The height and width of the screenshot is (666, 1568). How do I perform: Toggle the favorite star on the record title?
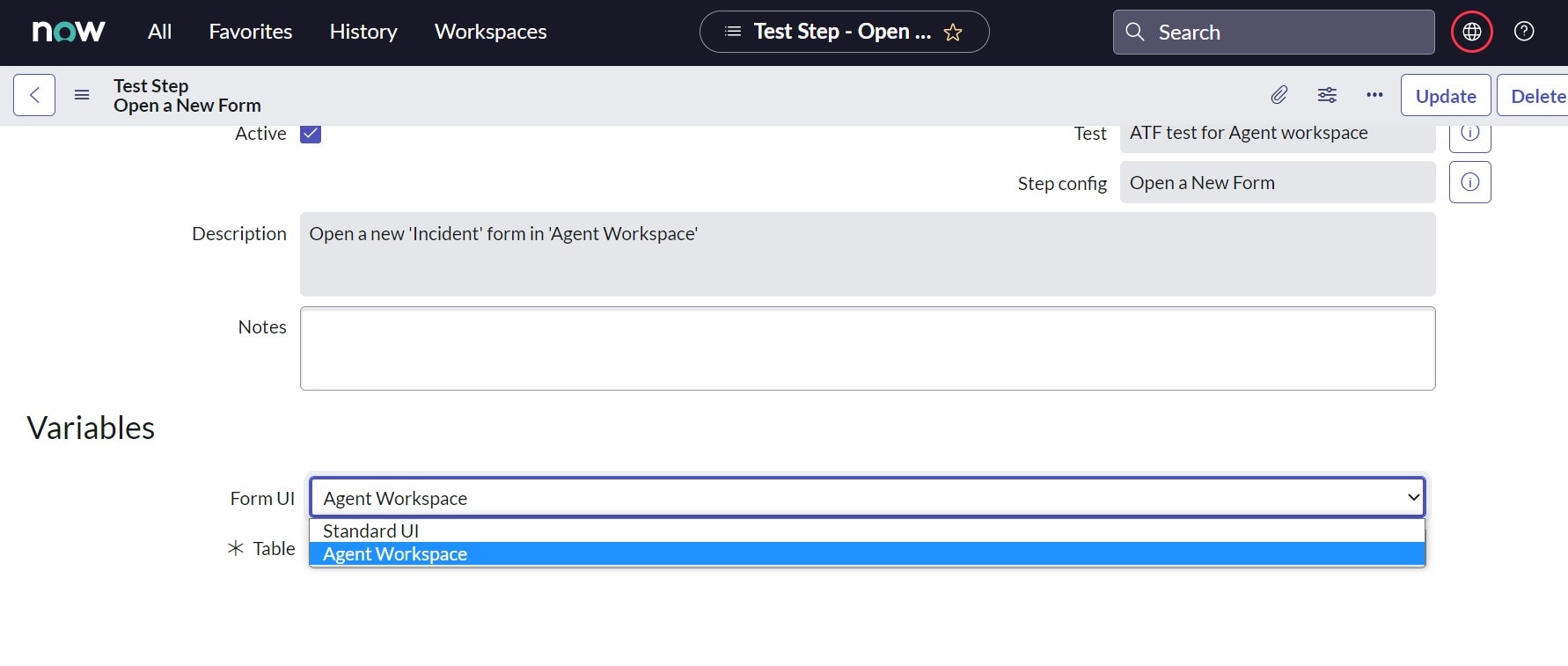tap(952, 32)
